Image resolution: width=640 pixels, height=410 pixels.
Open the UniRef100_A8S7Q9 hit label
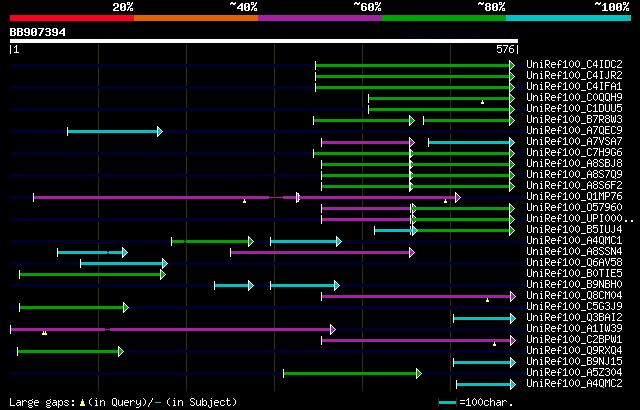[x=574, y=175]
